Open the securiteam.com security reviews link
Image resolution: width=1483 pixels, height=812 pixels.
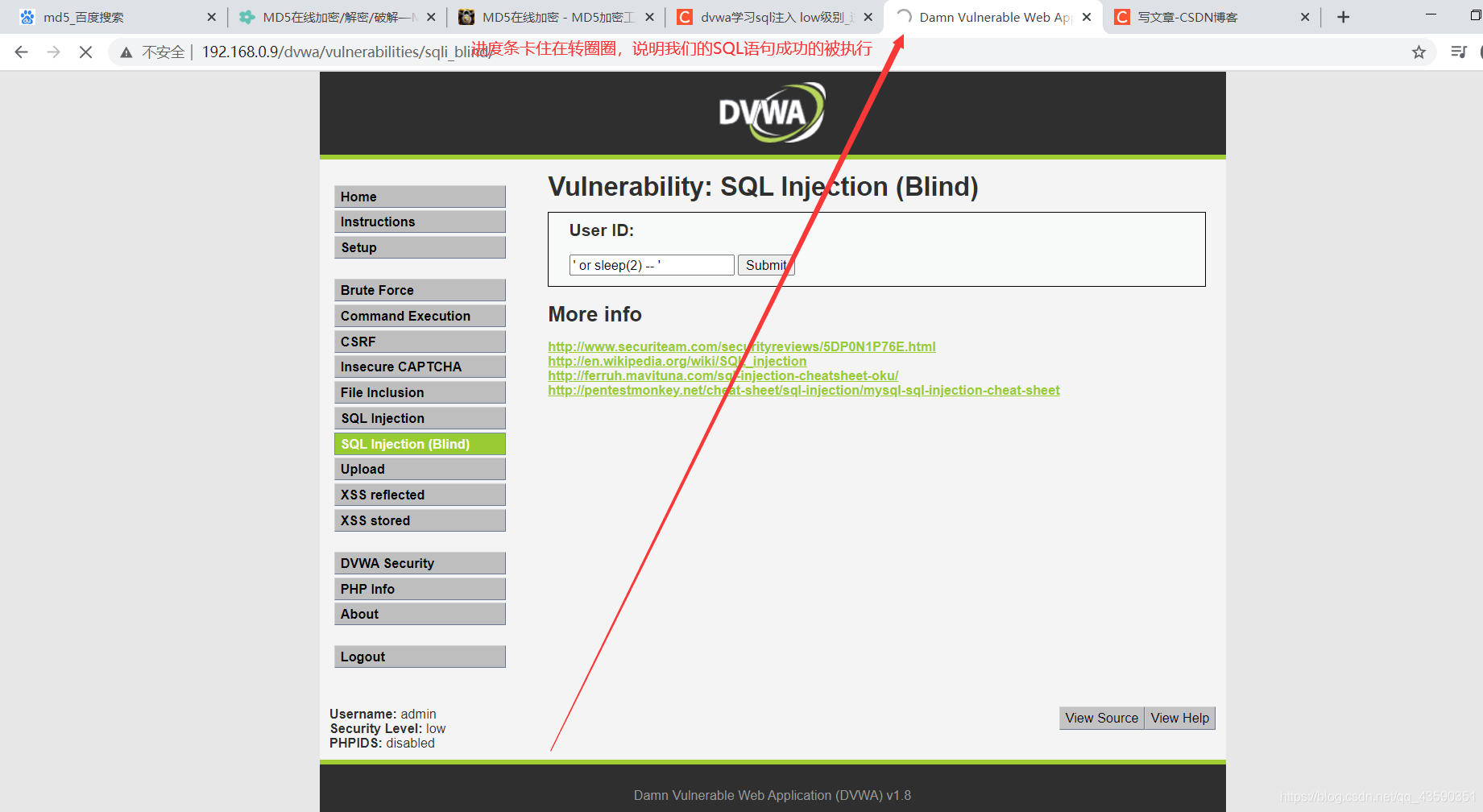pyautogui.click(x=742, y=346)
